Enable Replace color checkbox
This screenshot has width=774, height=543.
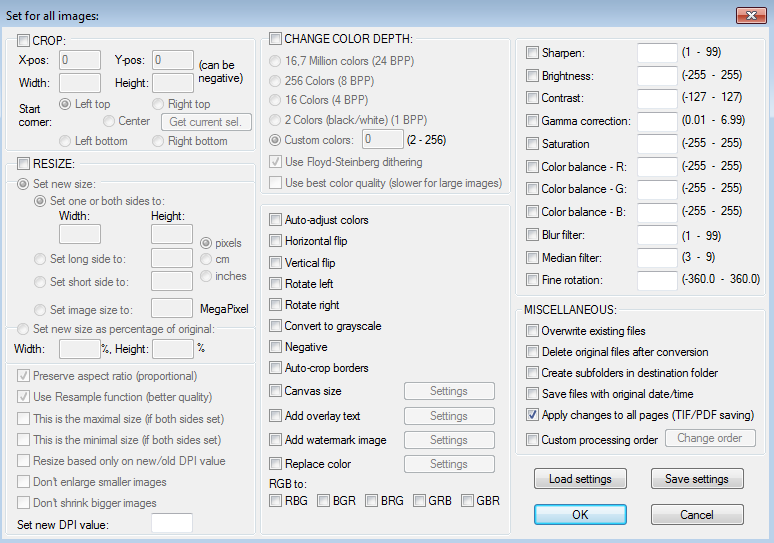pyautogui.click(x=275, y=464)
